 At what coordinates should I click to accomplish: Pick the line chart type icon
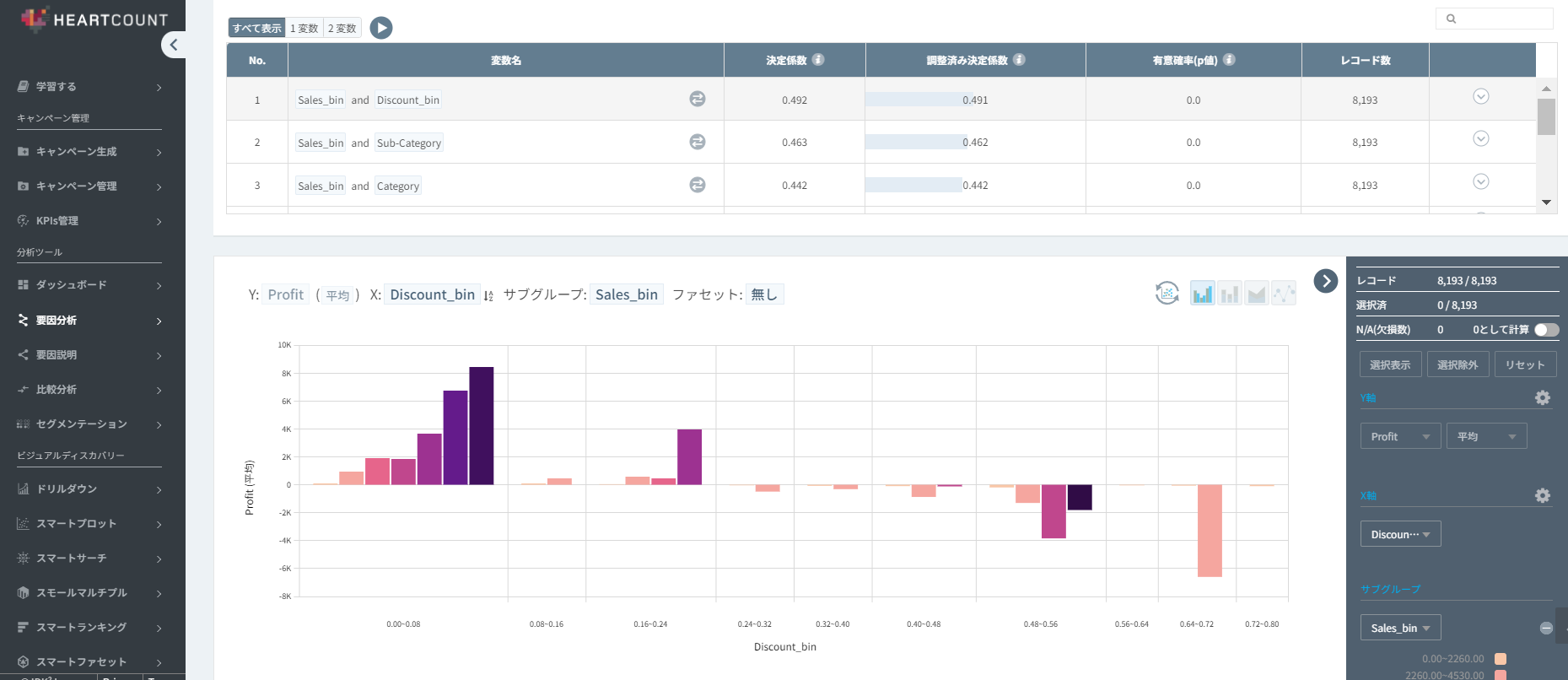[x=1284, y=294]
